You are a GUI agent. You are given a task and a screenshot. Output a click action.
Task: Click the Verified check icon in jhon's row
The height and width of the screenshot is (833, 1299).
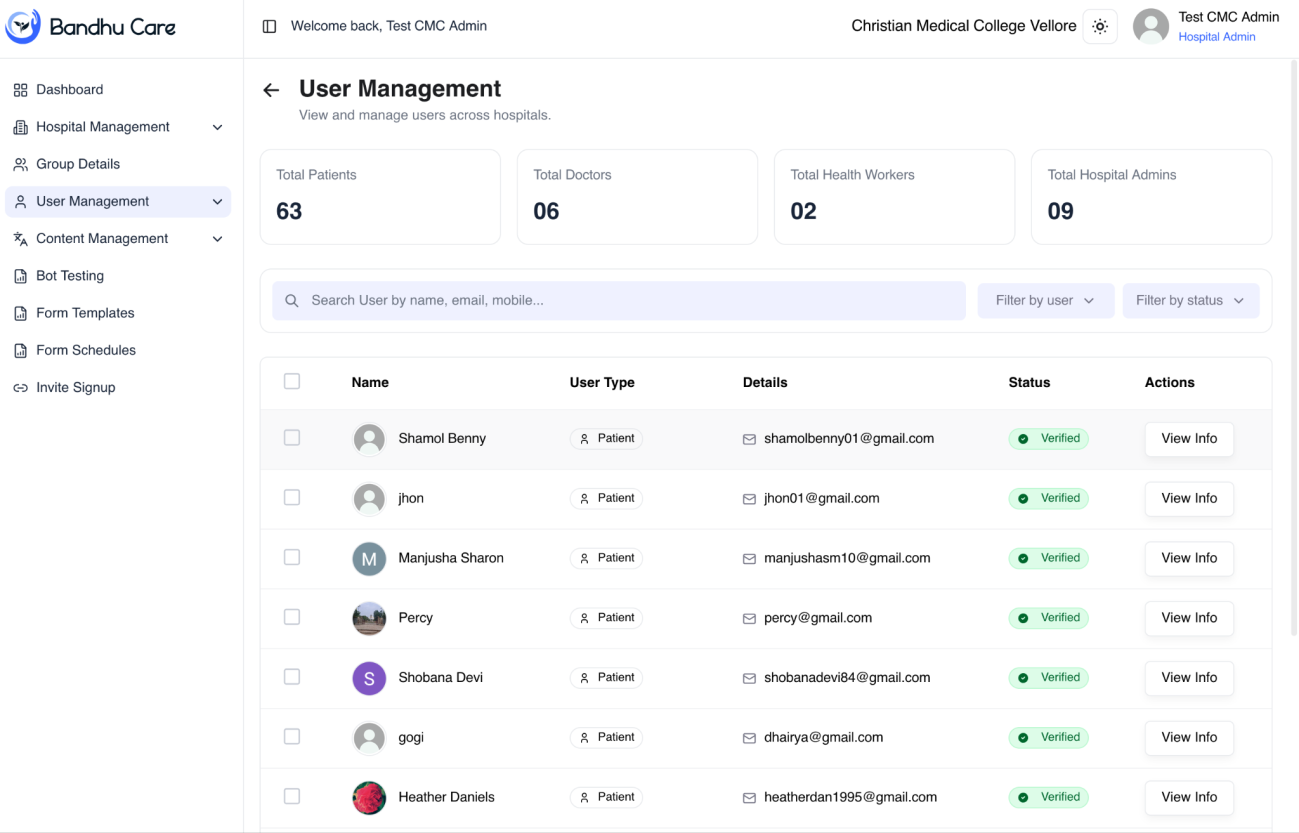[x=1023, y=498]
